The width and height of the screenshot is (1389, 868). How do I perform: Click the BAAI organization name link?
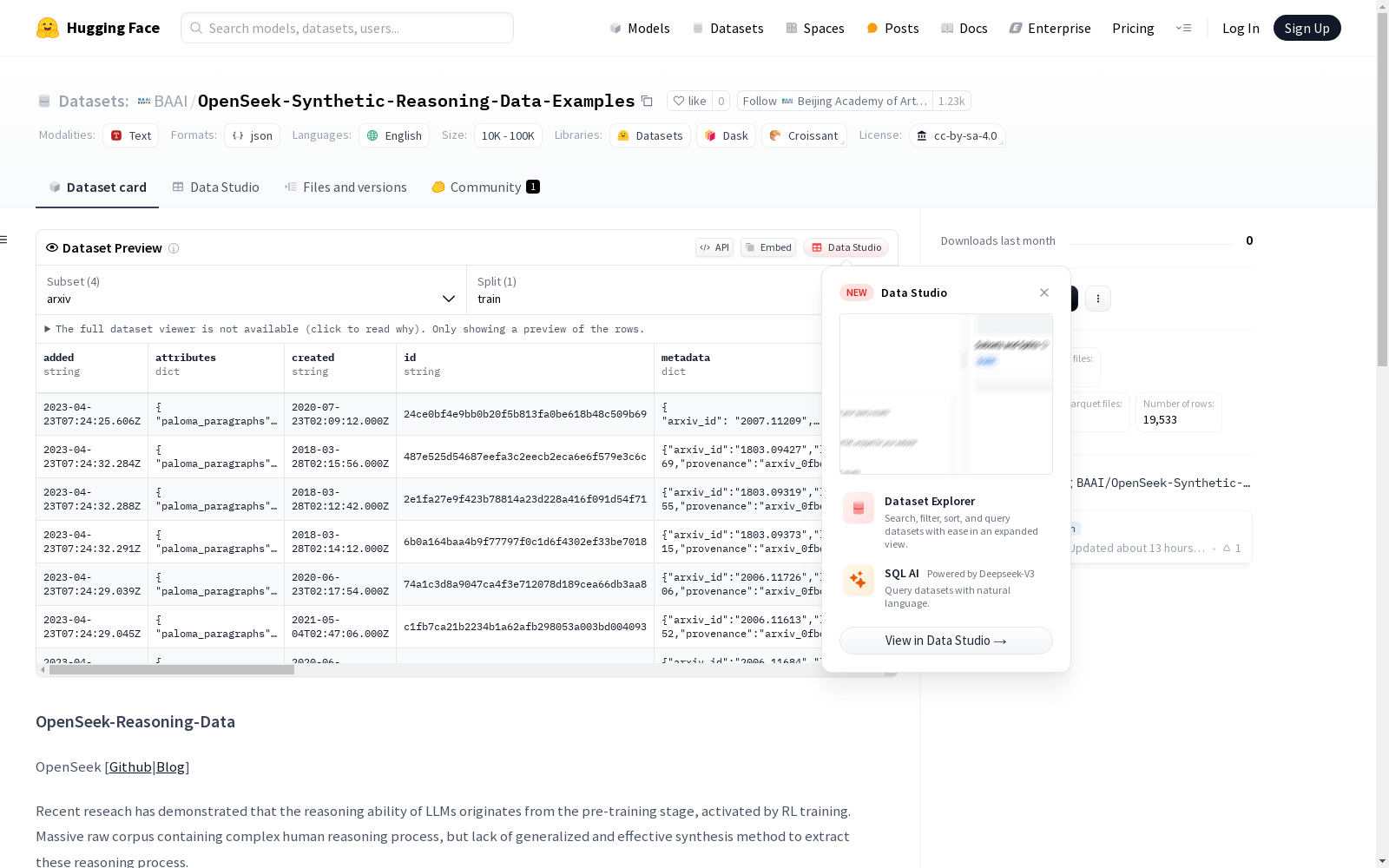[171, 101]
